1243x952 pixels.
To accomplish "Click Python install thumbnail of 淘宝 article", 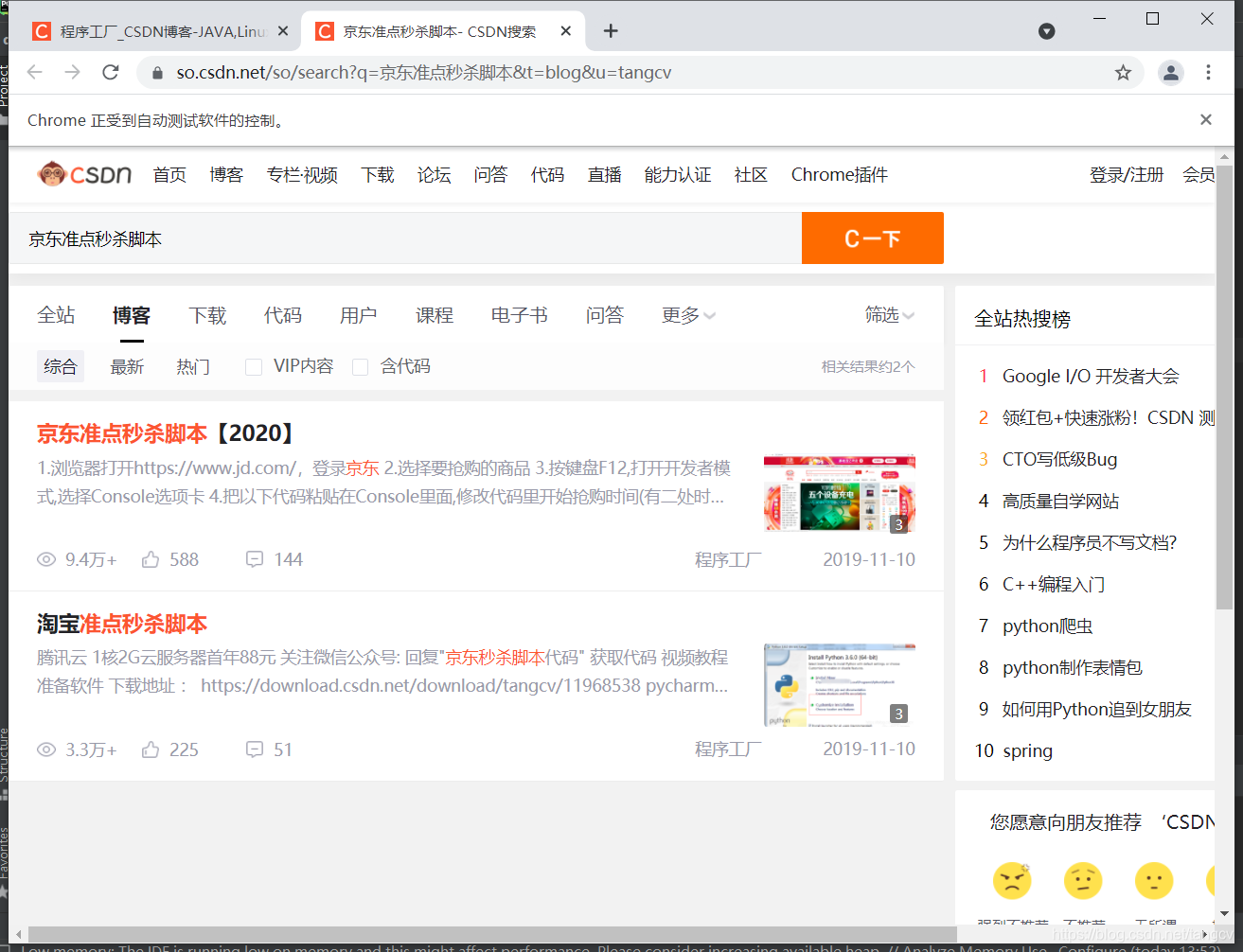I will 840,684.
